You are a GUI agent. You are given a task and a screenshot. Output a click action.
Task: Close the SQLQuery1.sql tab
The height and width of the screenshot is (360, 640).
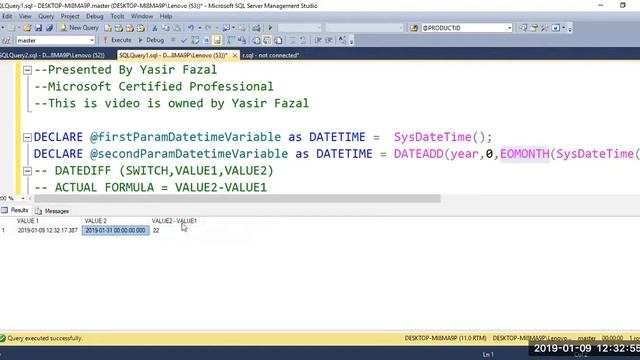pyautogui.click(x=235, y=55)
